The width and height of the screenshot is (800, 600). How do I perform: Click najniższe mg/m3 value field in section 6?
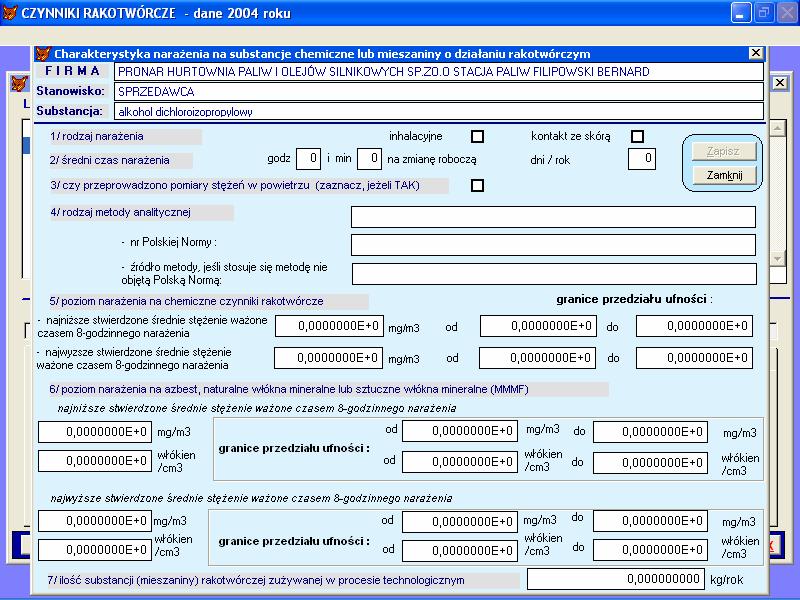point(95,432)
